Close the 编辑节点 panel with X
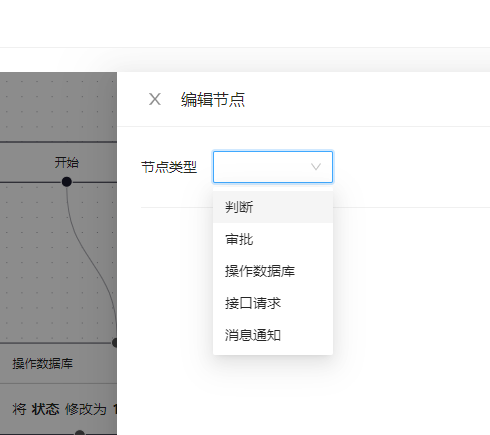Screen dimensions: 490x435 155,99
